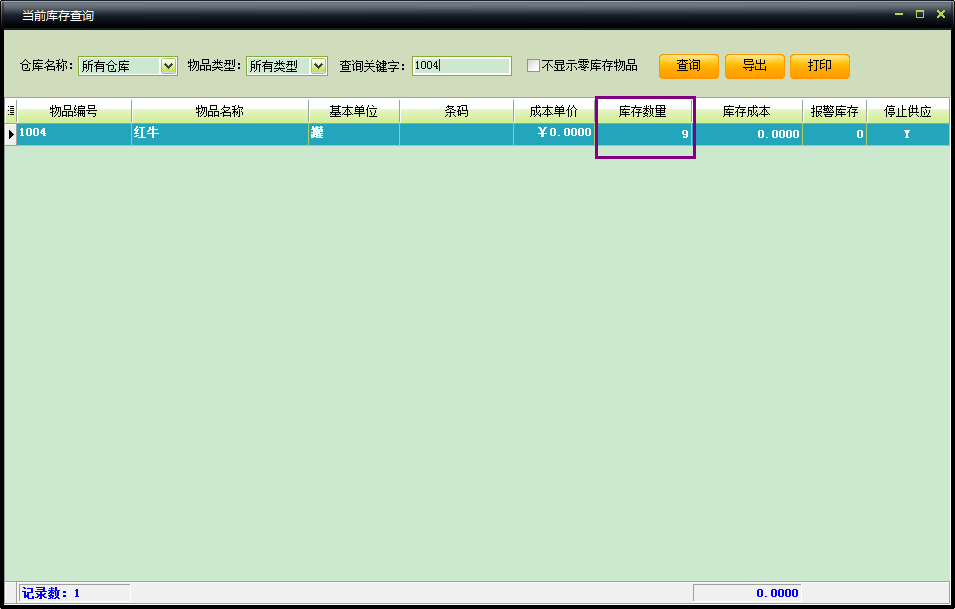Image resolution: width=955 pixels, height=609 pixels.
Task: Select the row indicator arrow for 1004
Action: pyautogui.click(x=11, y=134)
